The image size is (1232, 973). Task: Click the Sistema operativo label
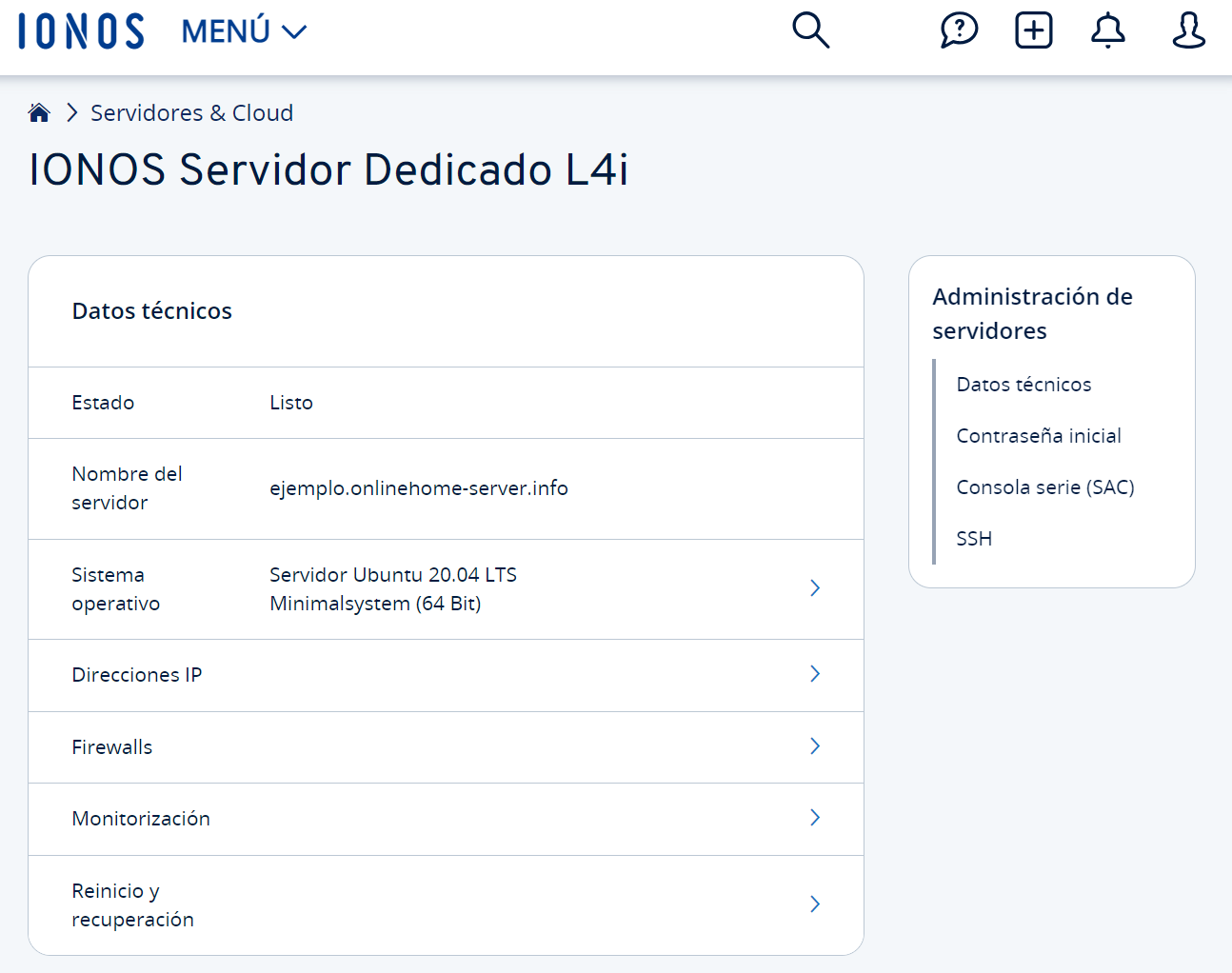point(115,589)
